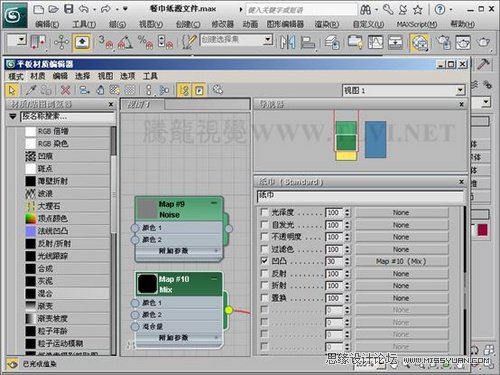The width and height of the screenshot is (500, 375).
Task: Click the question mark help icon
Action: click(x=440, y=10)
